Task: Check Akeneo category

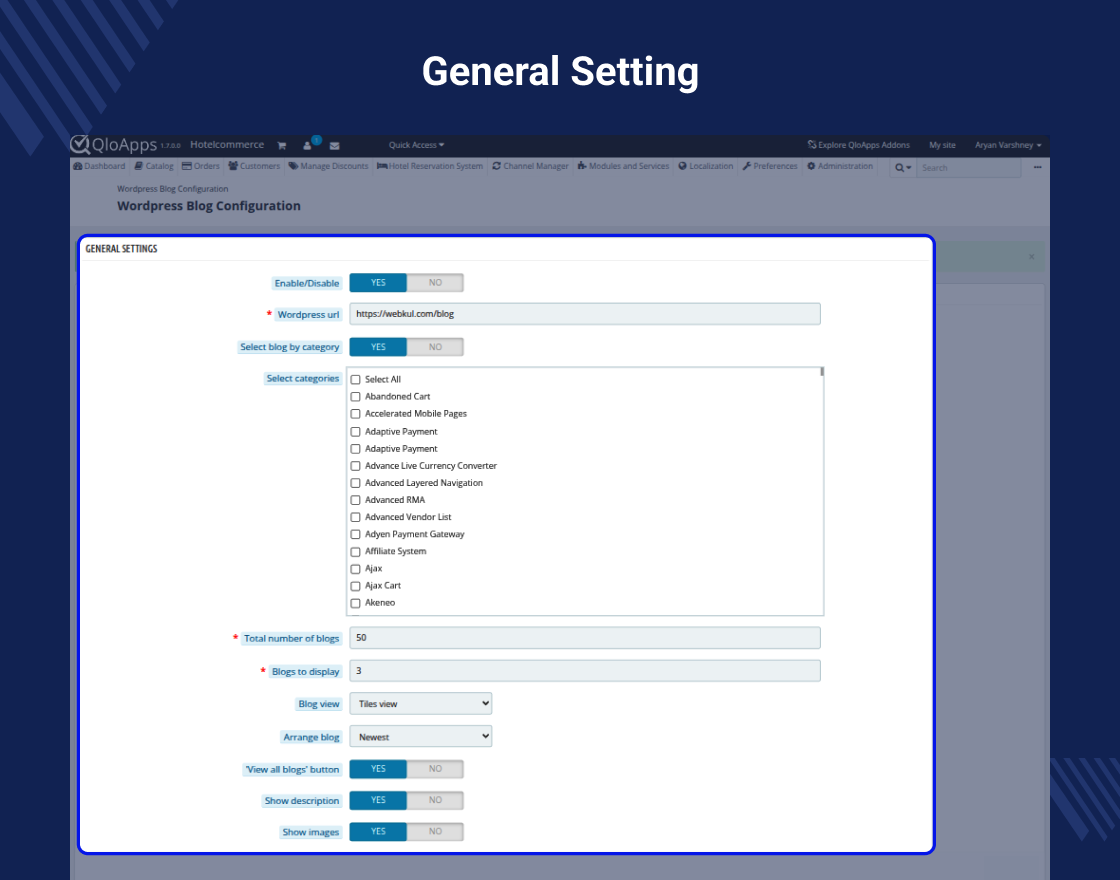Action: [x=355, y=604]
